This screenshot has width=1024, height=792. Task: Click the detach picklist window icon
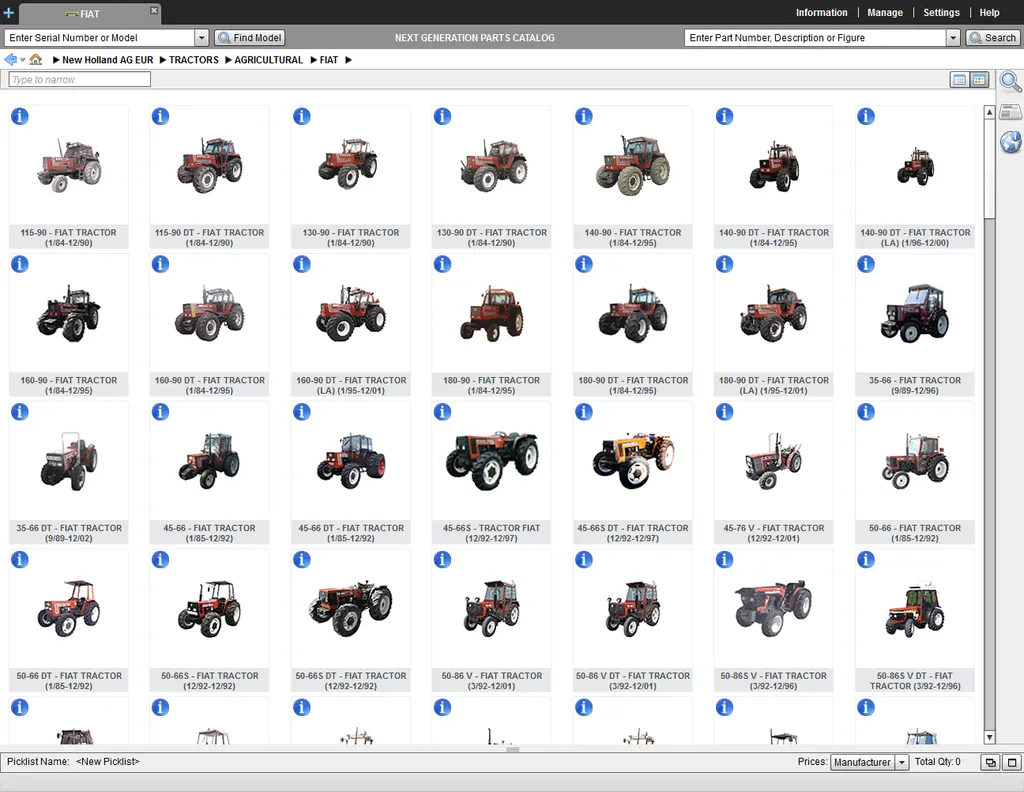coord(990,762)
